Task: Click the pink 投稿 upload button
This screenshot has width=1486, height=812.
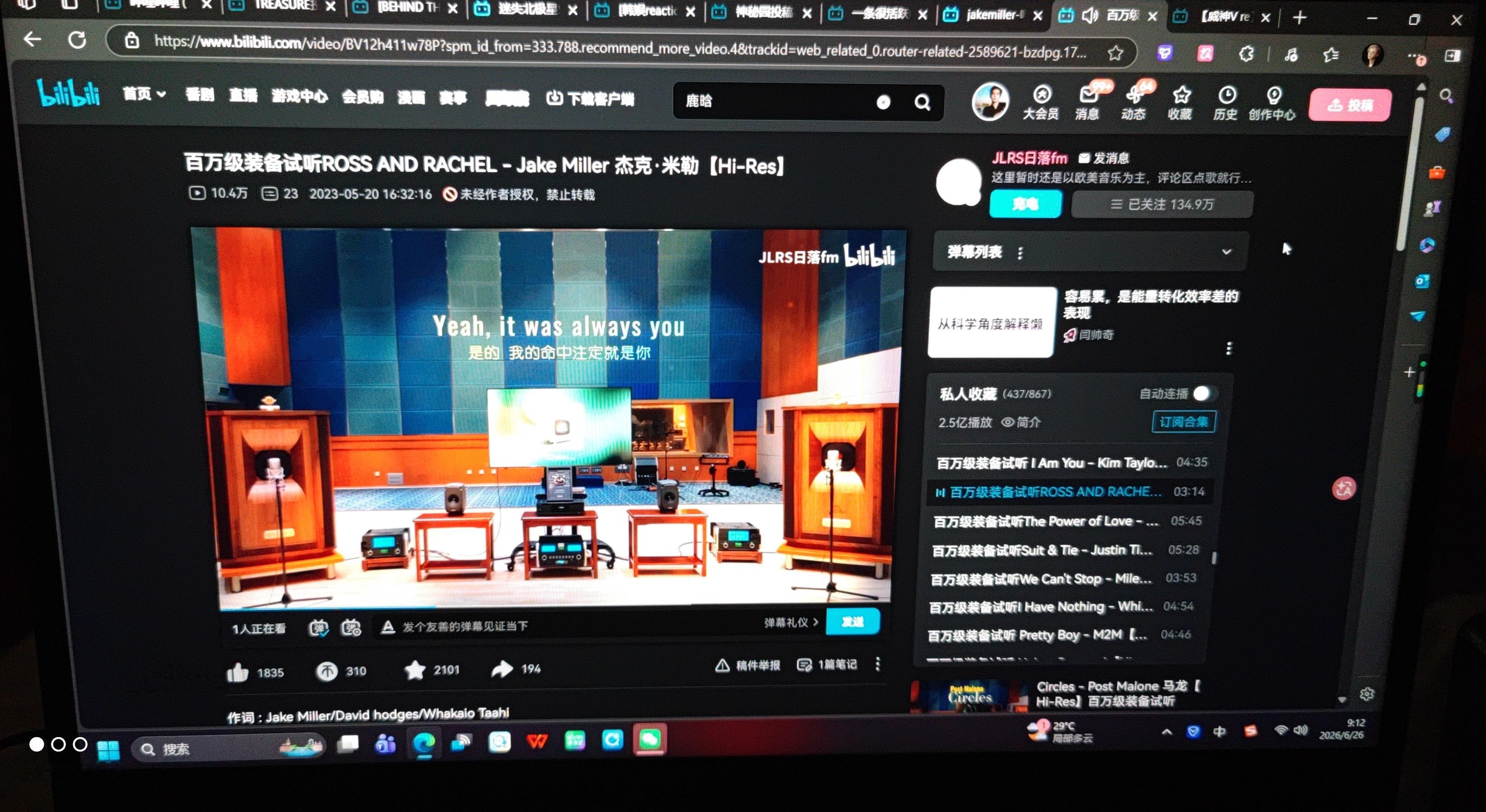Action: 1350,105
